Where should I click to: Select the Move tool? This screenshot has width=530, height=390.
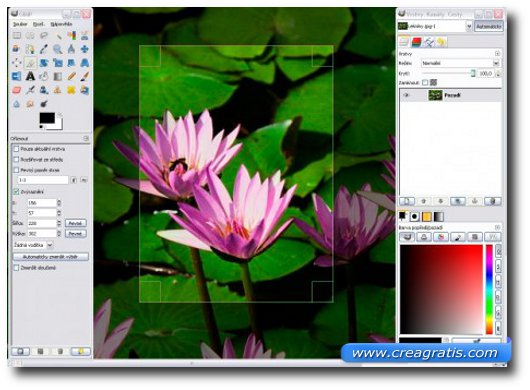85,49
